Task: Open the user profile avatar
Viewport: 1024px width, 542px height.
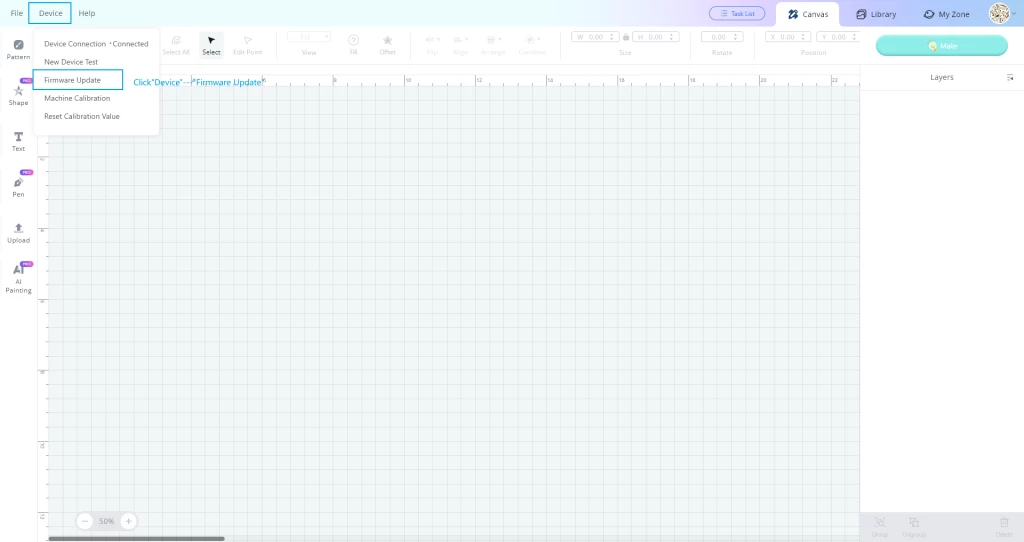Action: [999, 13]
